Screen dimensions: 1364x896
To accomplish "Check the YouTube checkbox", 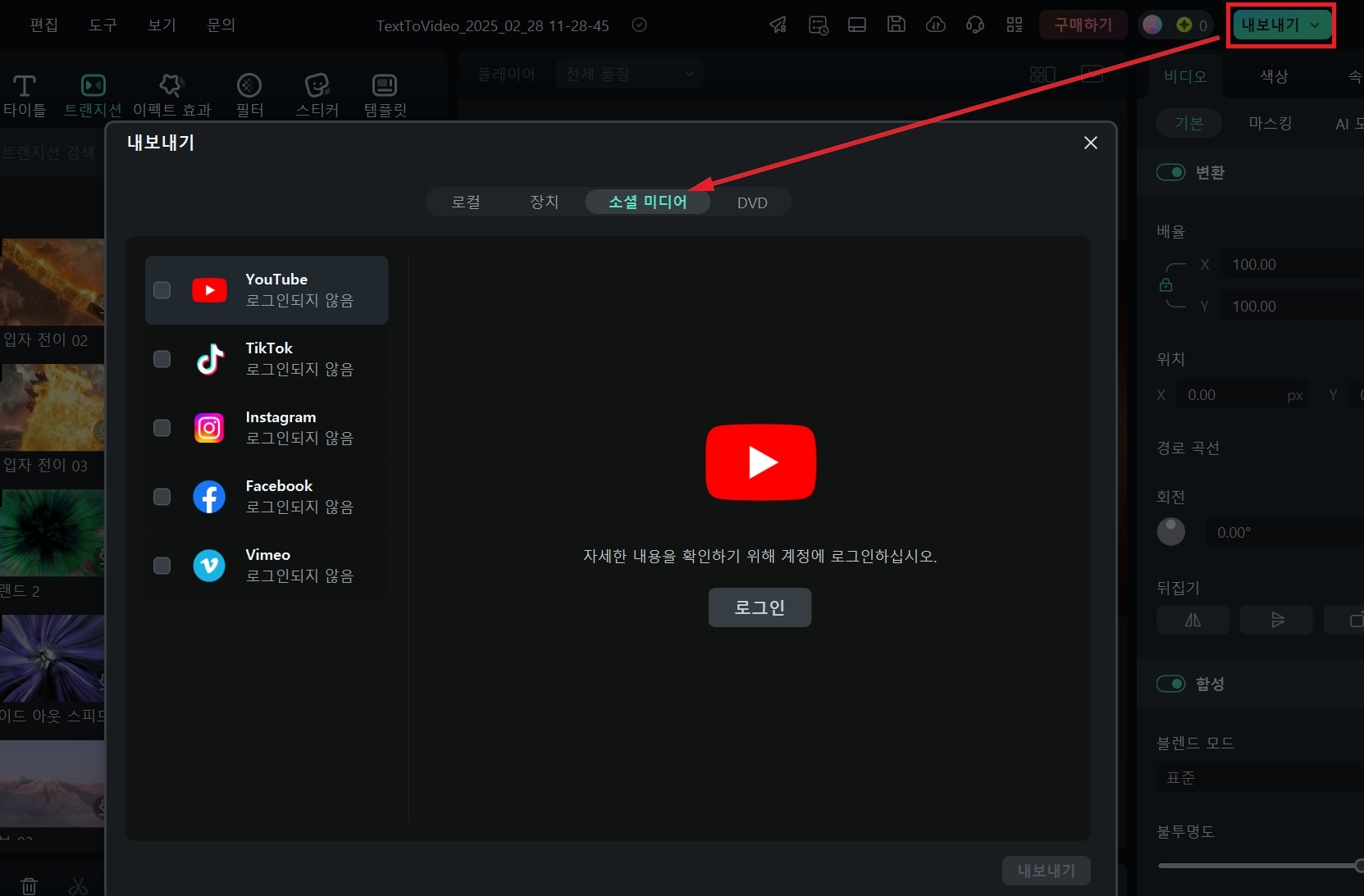I will [162, 290].
